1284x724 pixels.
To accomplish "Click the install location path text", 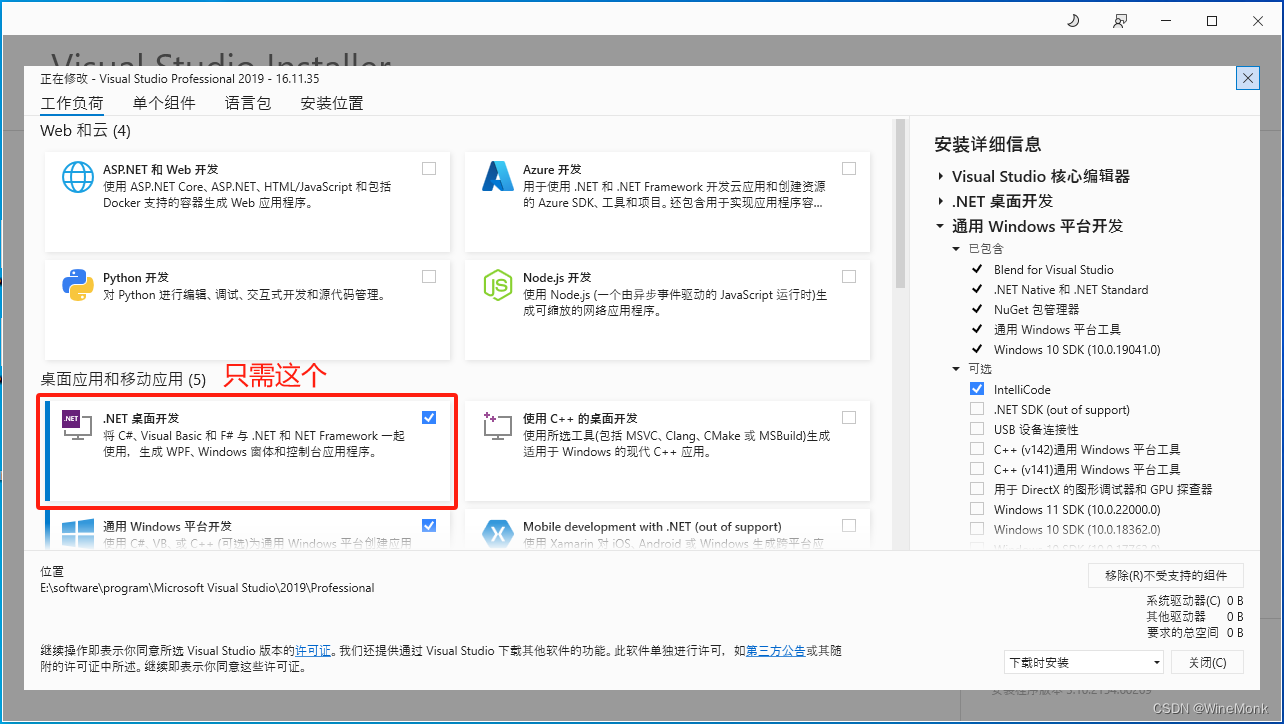I will pyautogui.click(x=207, y=588).
